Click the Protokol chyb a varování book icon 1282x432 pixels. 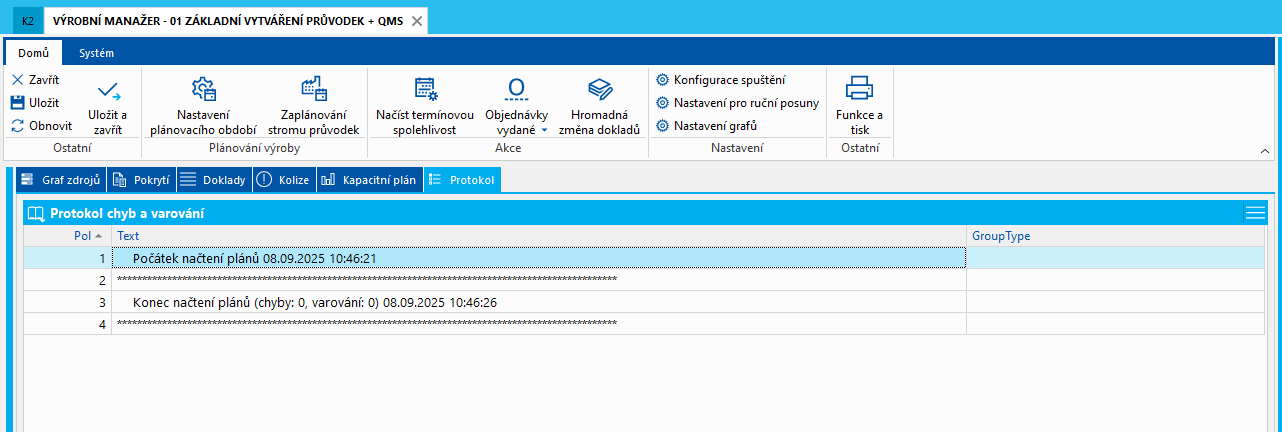pyautogui.click(x=36, y=213)
